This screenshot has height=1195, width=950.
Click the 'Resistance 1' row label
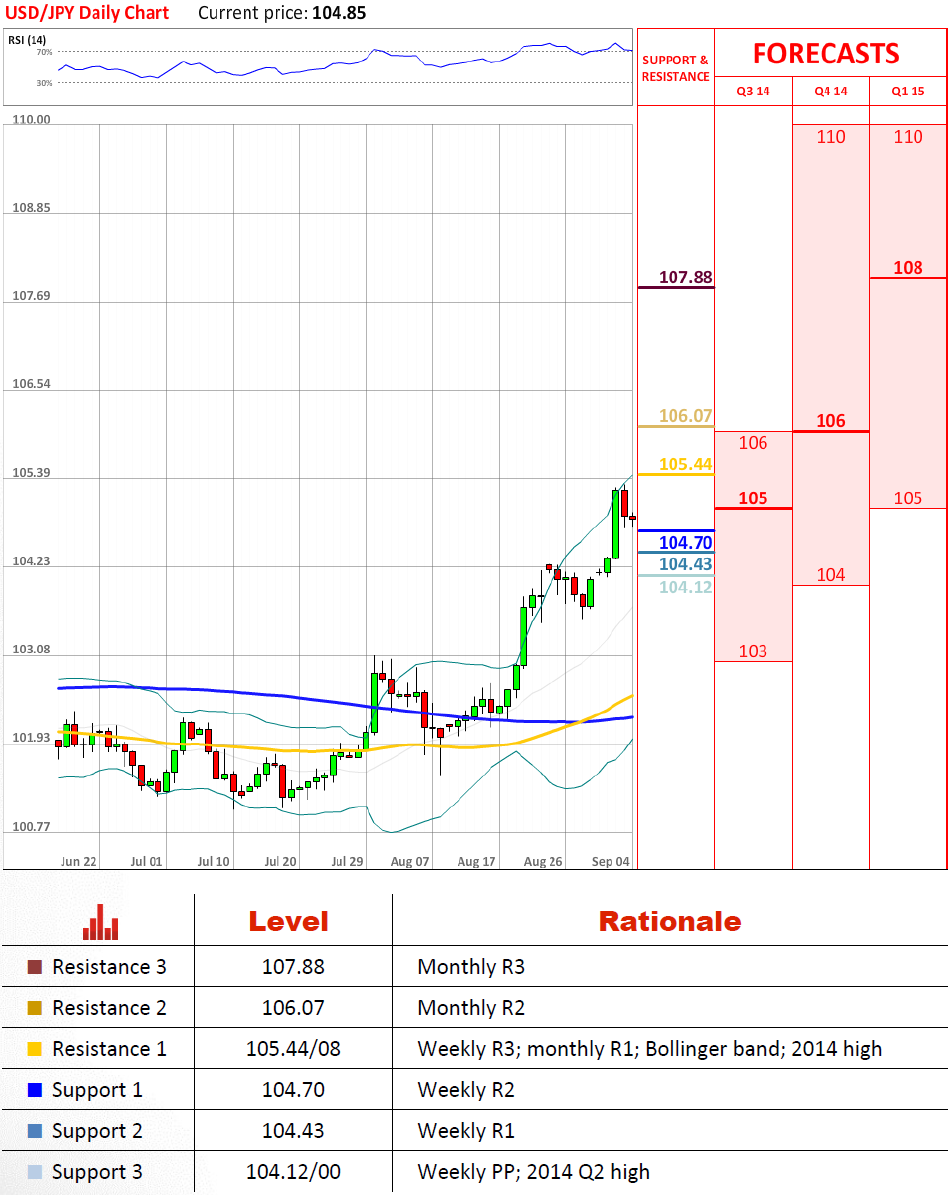pyautogui.click(x=109, y=1049)
